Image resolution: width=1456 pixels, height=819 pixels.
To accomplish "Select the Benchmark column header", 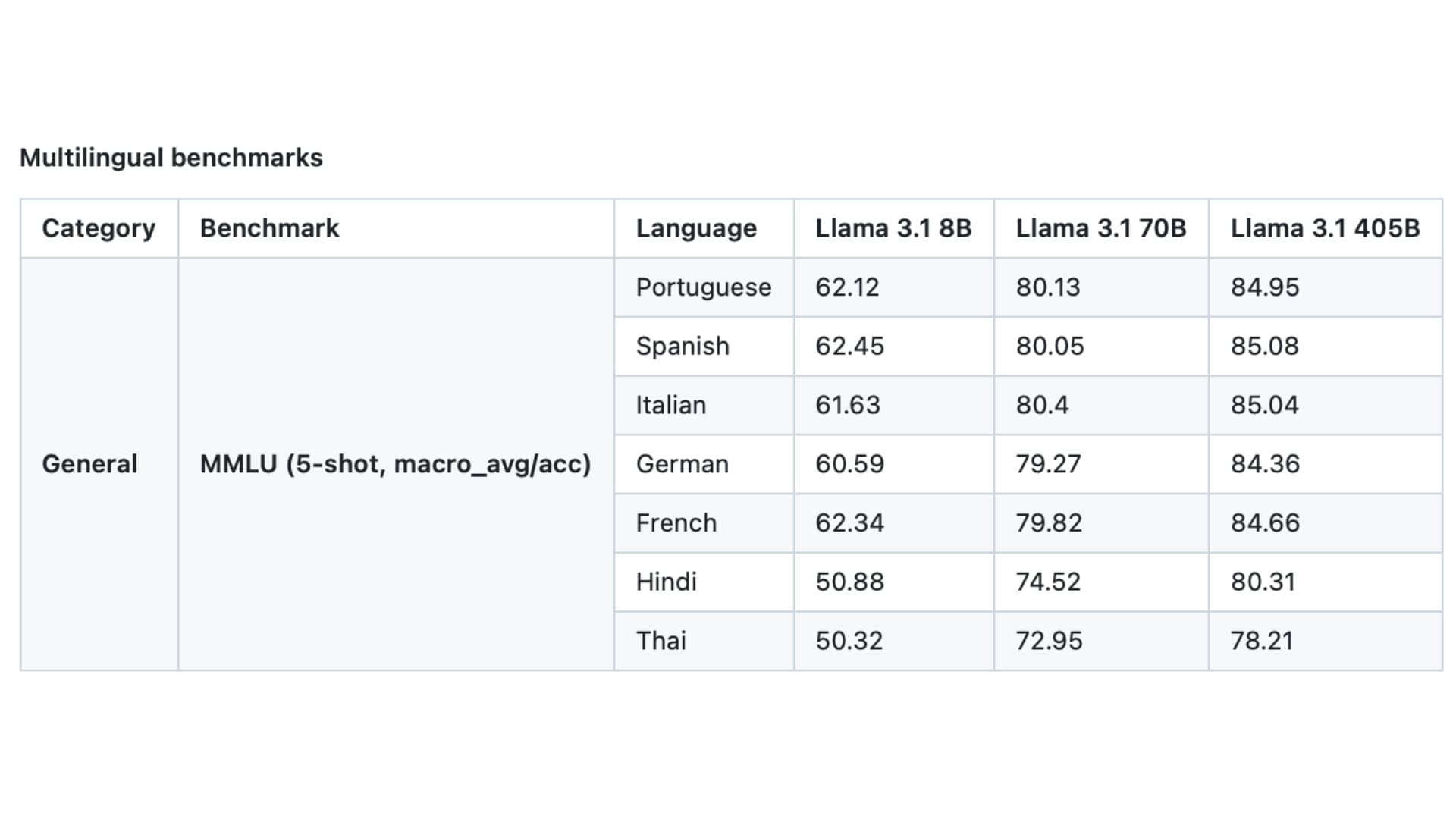I will click(268, 227).
